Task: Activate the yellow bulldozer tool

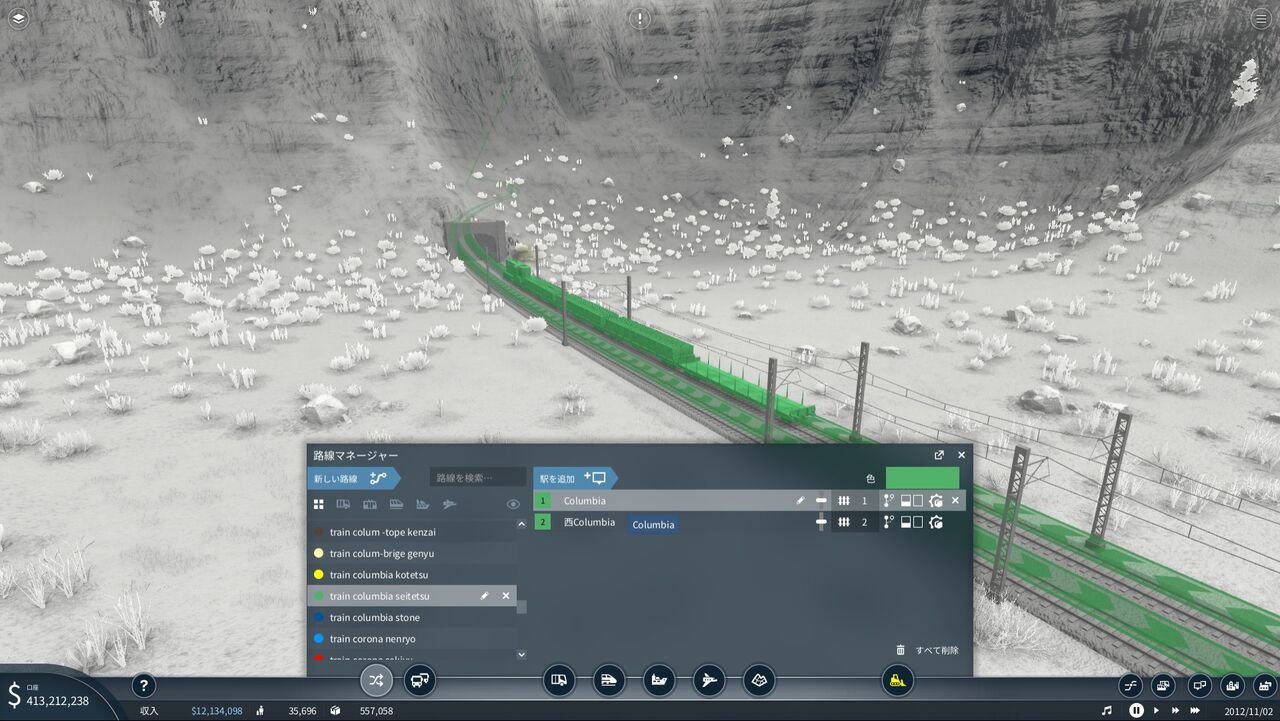Action: 897,681
